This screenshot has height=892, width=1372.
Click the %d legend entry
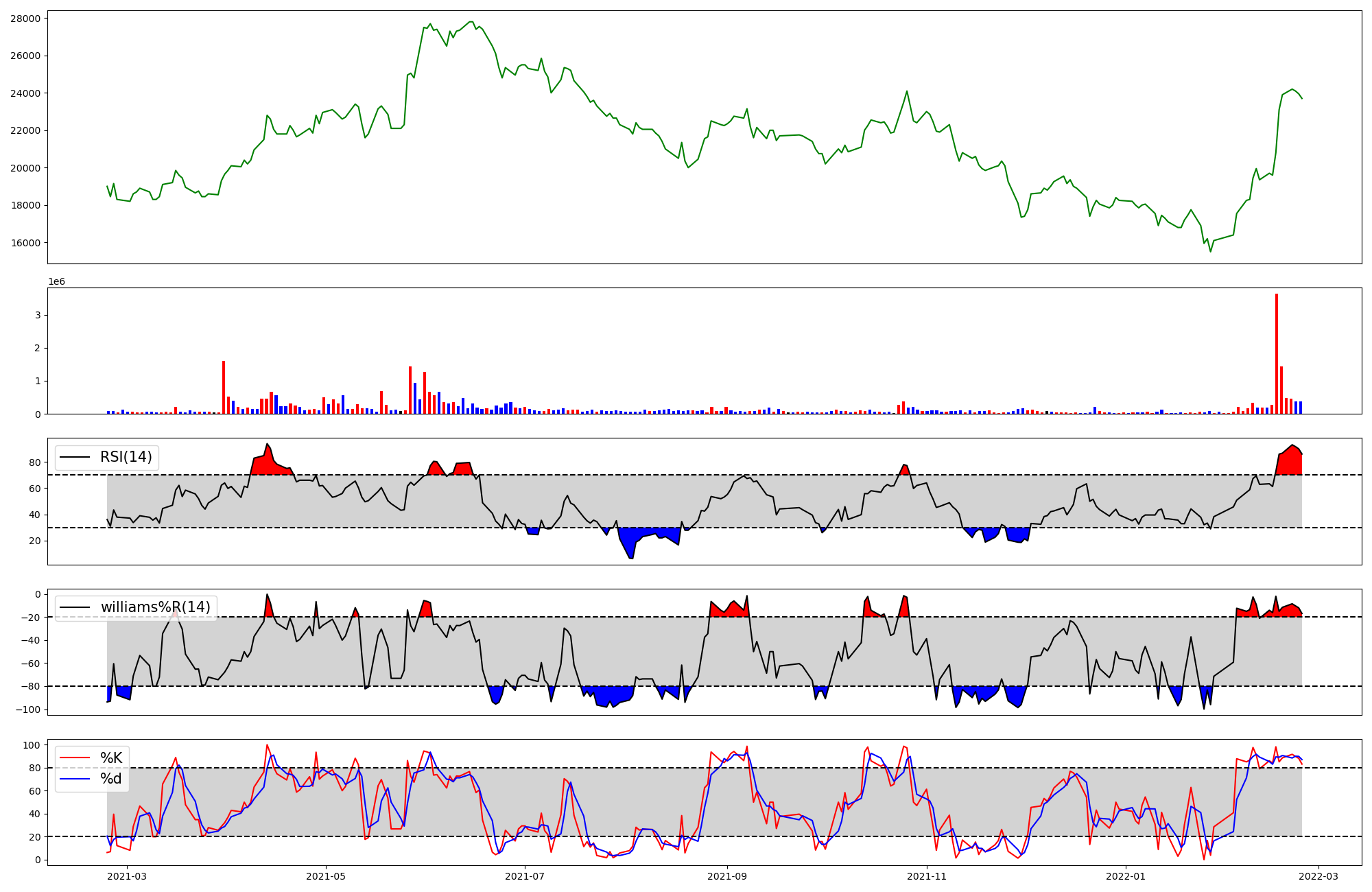[x=111, y=779]
